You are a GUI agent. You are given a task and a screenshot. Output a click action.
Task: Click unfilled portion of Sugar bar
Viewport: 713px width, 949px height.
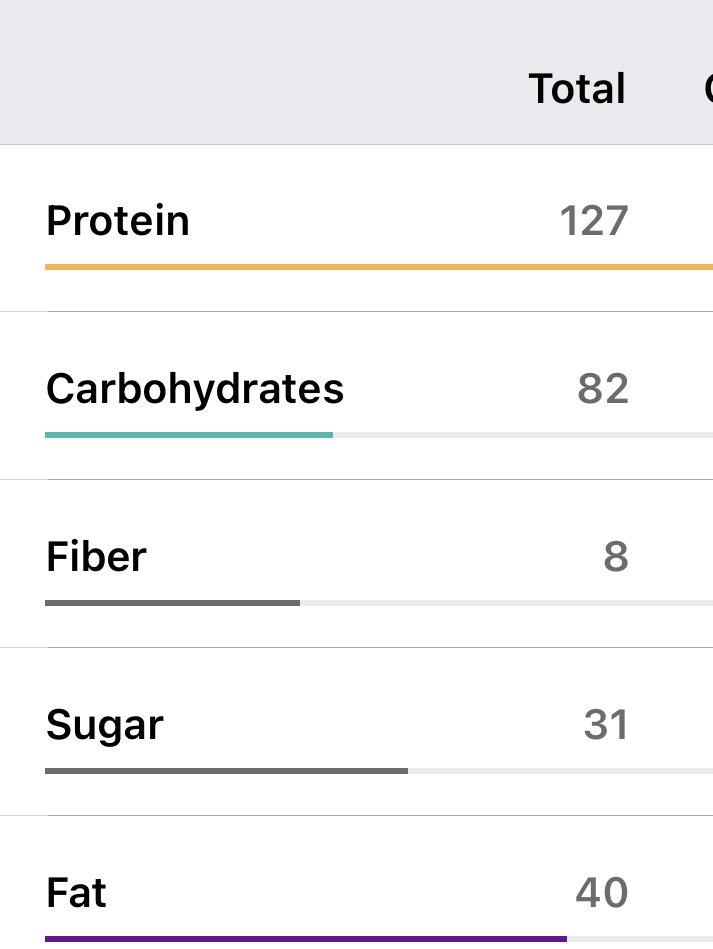click(x=560, y=771)
